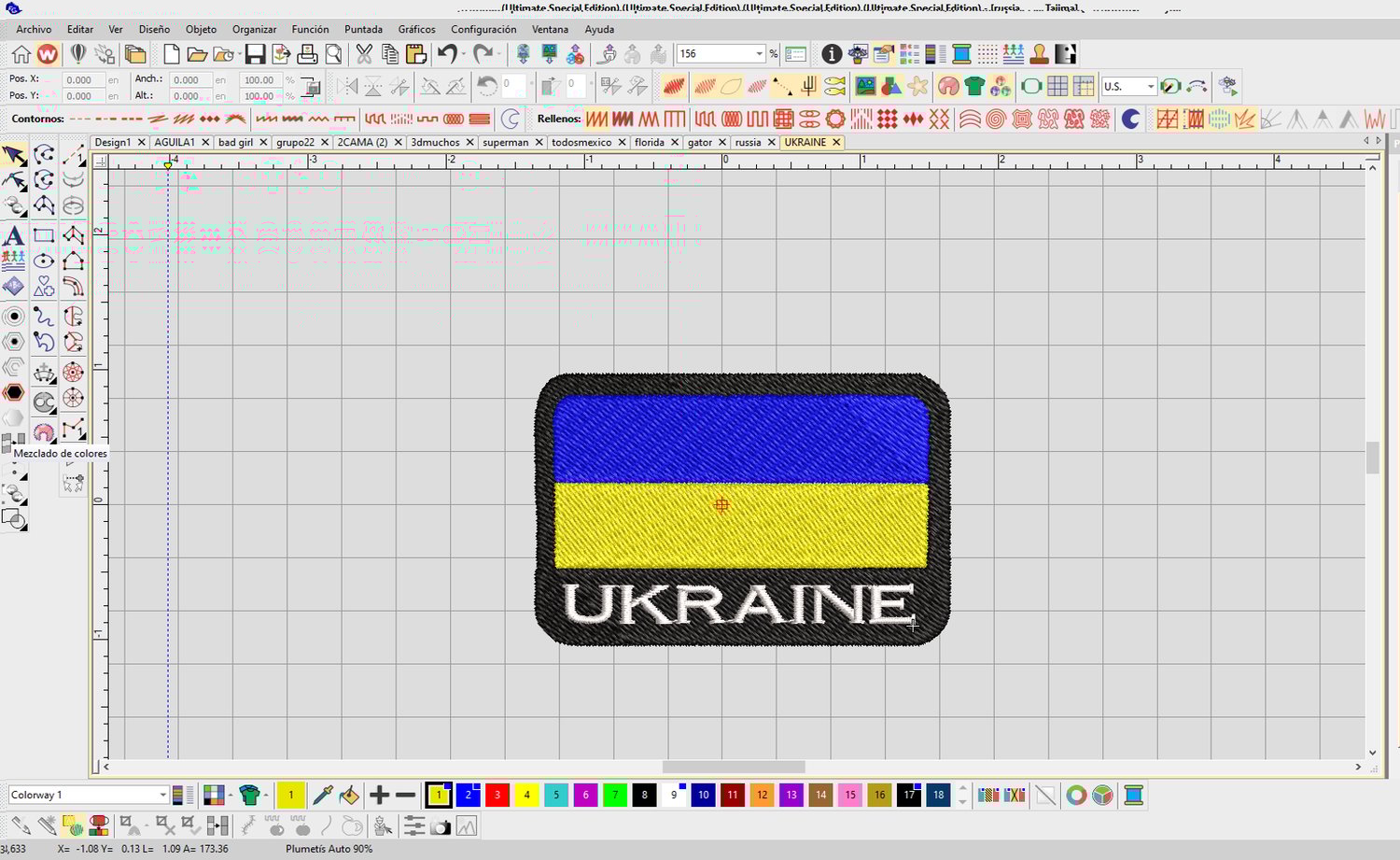Viewport: 1400px width, 860px height.
Task: Toggle the dotted grid stitch view icon
Action: coord(987,54)
